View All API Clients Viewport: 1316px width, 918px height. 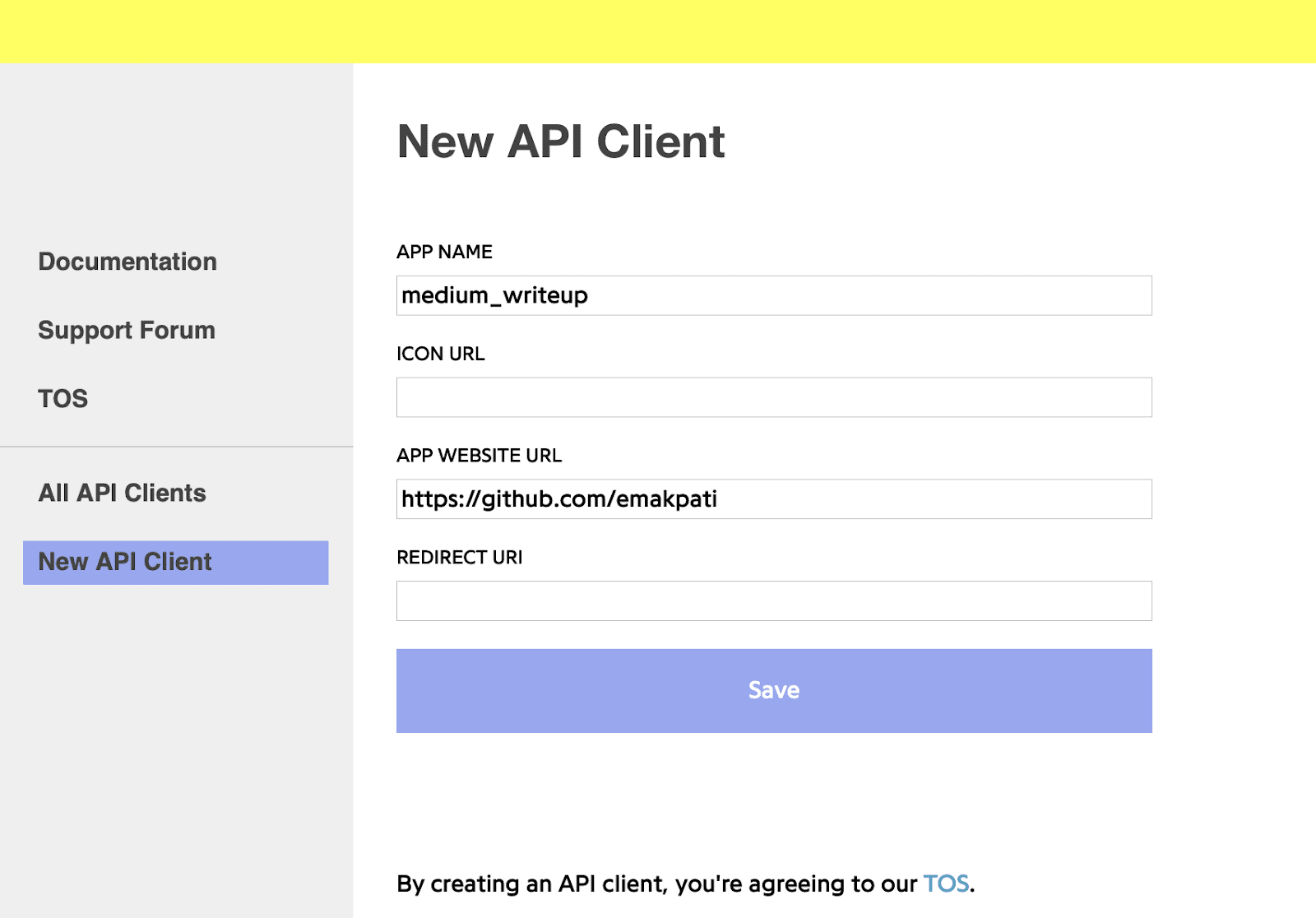point(122,493)
